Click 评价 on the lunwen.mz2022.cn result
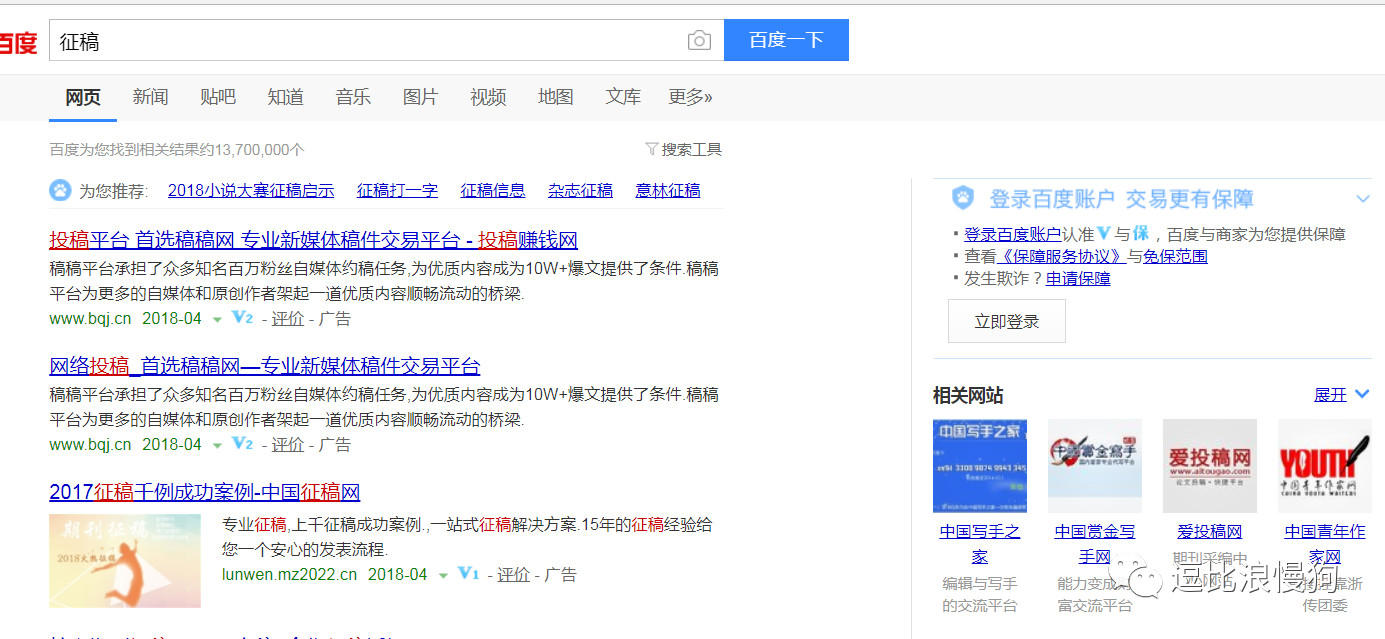This screenshot has width=1385, height=639. [514, 575]
